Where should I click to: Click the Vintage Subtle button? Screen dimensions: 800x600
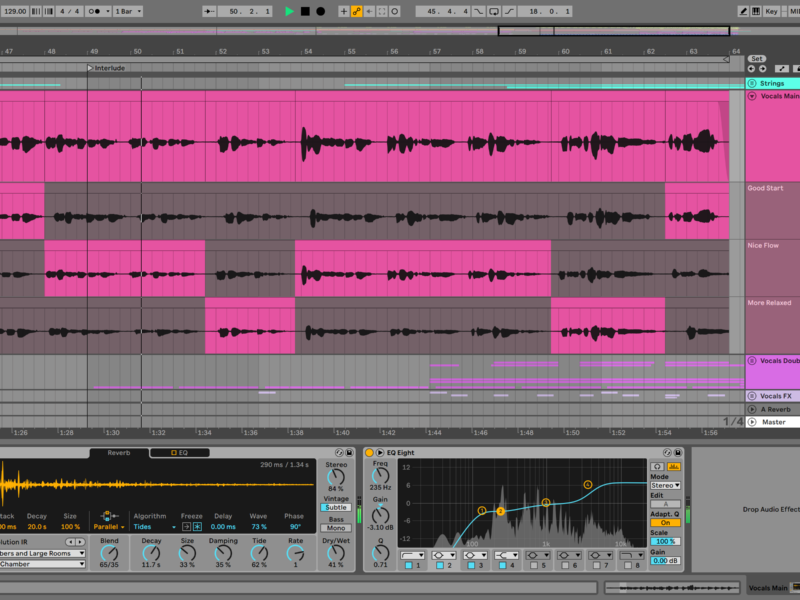click(x=335, y=507)
